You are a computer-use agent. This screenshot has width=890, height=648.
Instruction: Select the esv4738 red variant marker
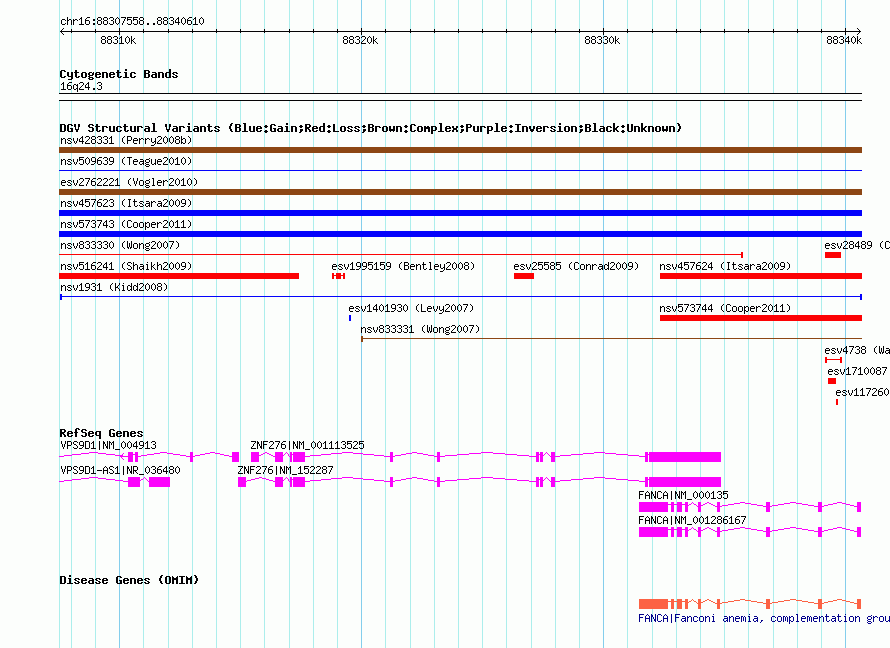(x=833, y=360)
